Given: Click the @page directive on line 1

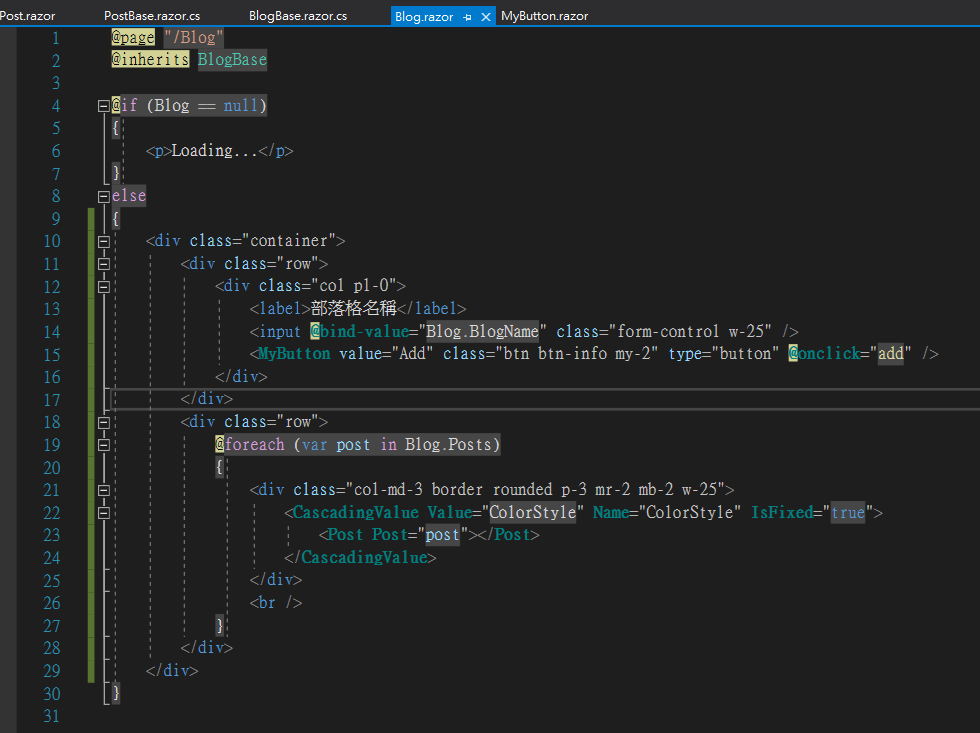Looking at the screenshot, I should click(x=132, y=37).
